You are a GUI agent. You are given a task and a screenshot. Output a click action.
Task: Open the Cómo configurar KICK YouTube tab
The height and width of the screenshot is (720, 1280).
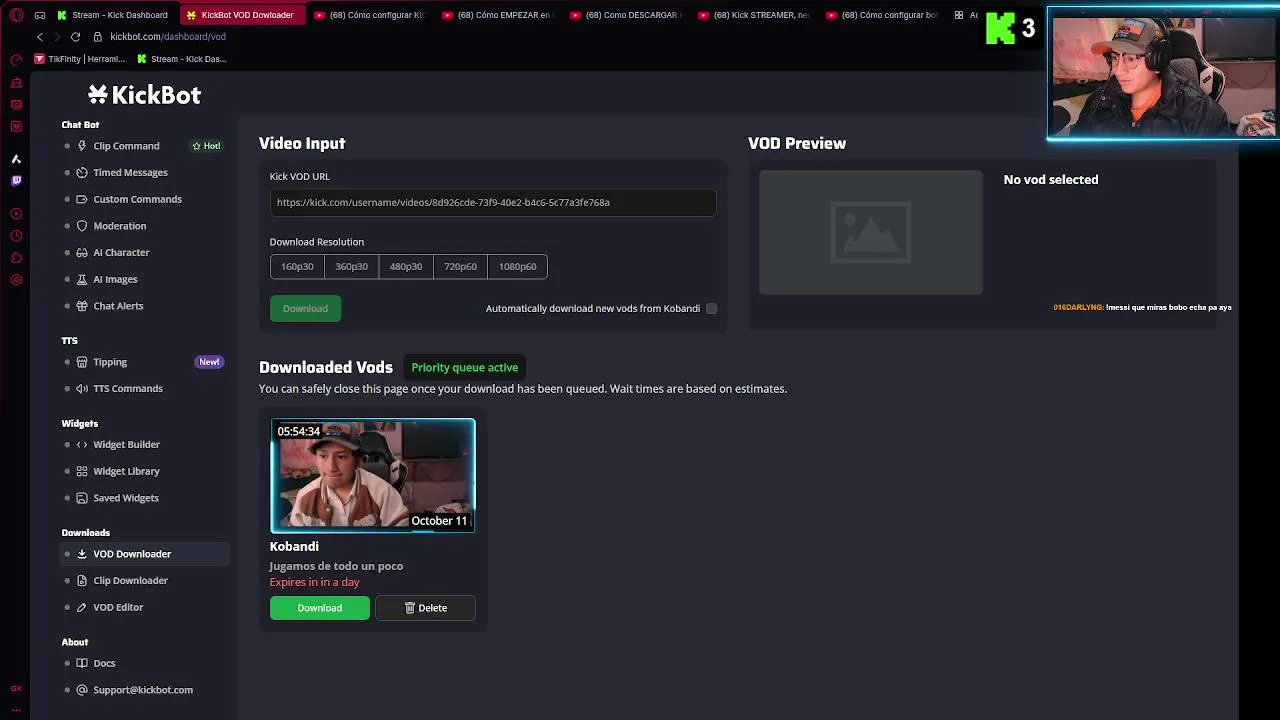370,15
